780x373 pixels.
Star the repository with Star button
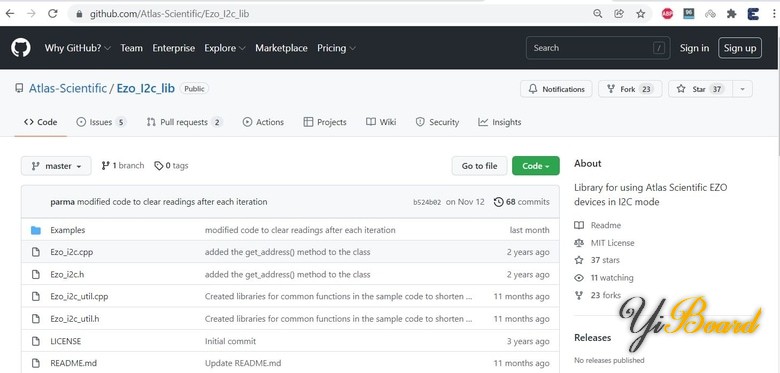pyautogui.click(x=700, y=89)
